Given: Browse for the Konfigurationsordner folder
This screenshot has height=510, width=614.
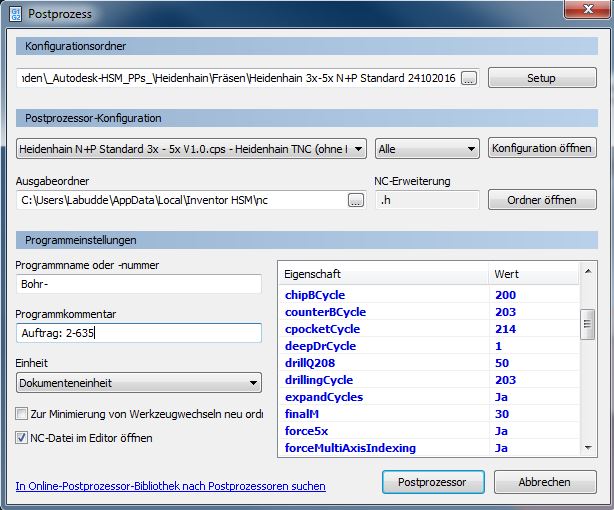Looking at the screenshot, I should click(x=469, y=78).
